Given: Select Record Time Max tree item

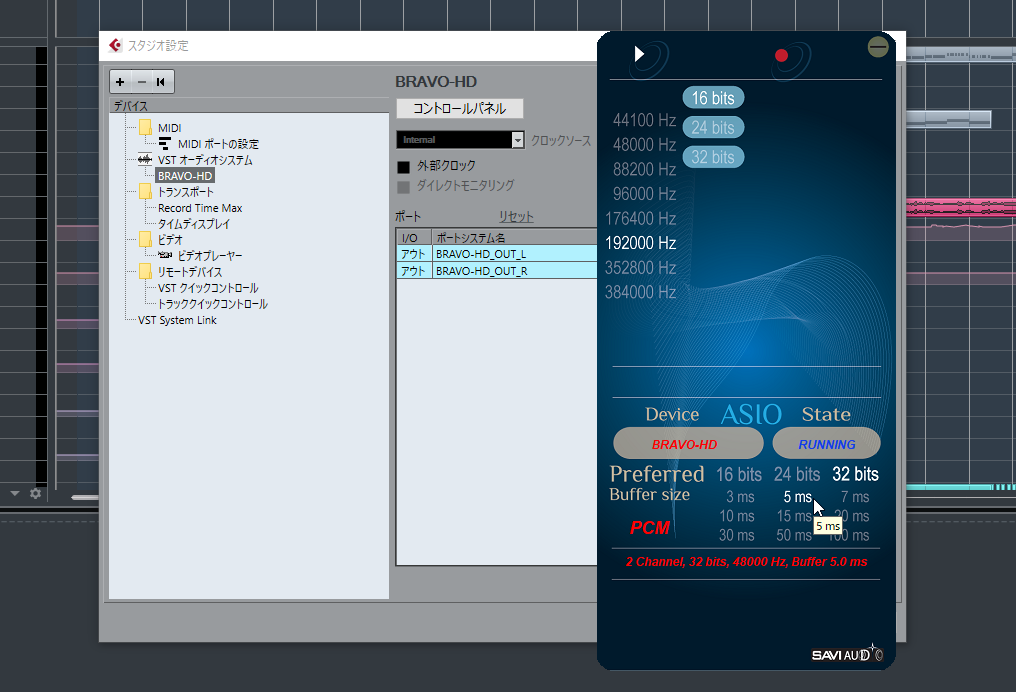Looking at the screenshot, I should [200, 208].
